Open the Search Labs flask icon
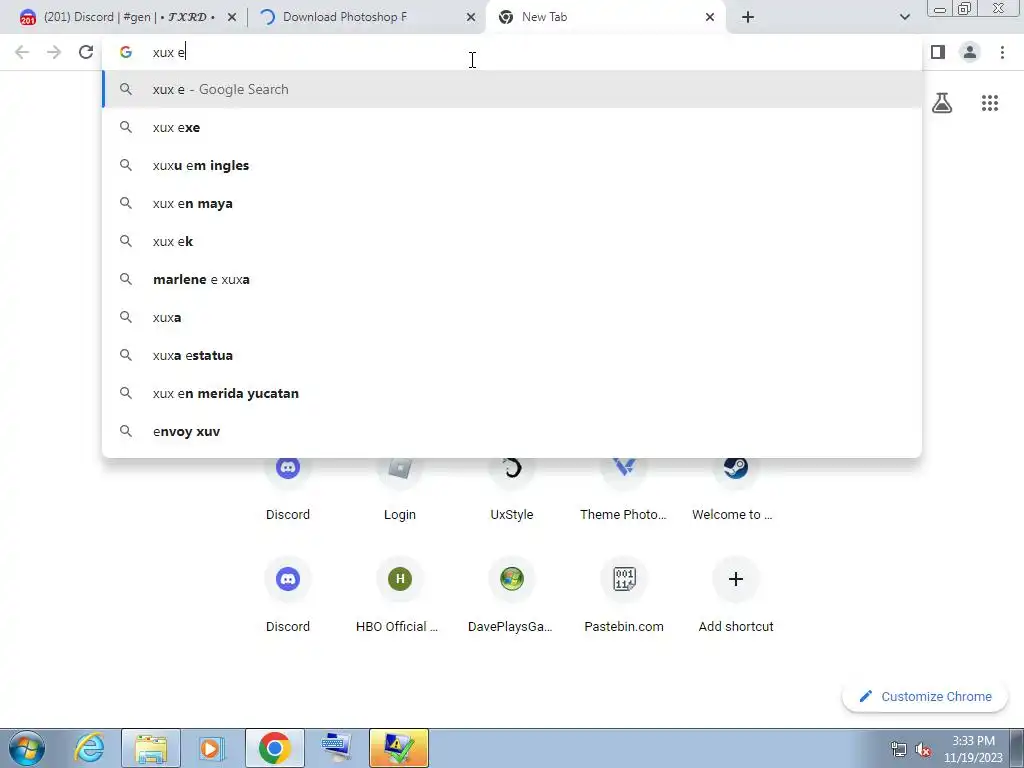 click(942, 103)
